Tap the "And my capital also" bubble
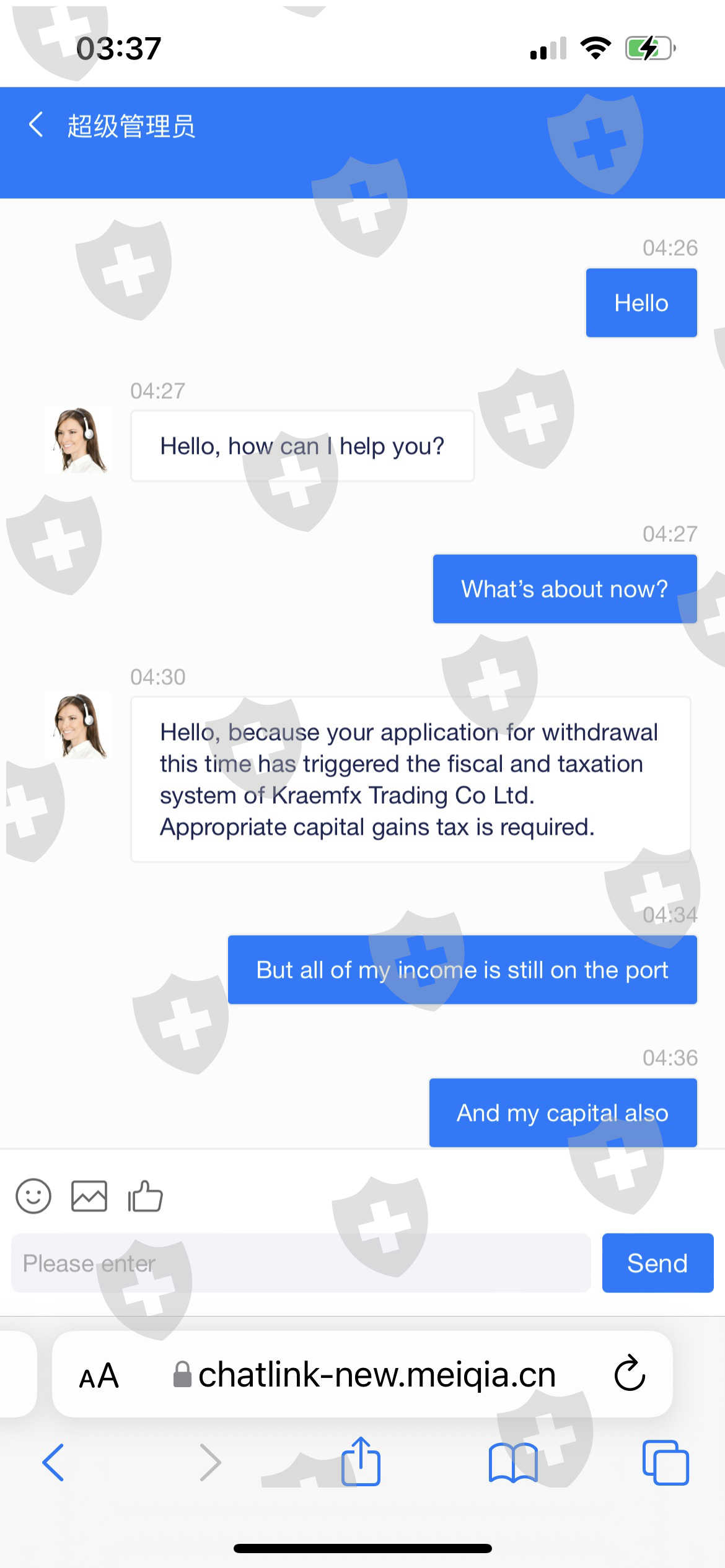 563,1113
